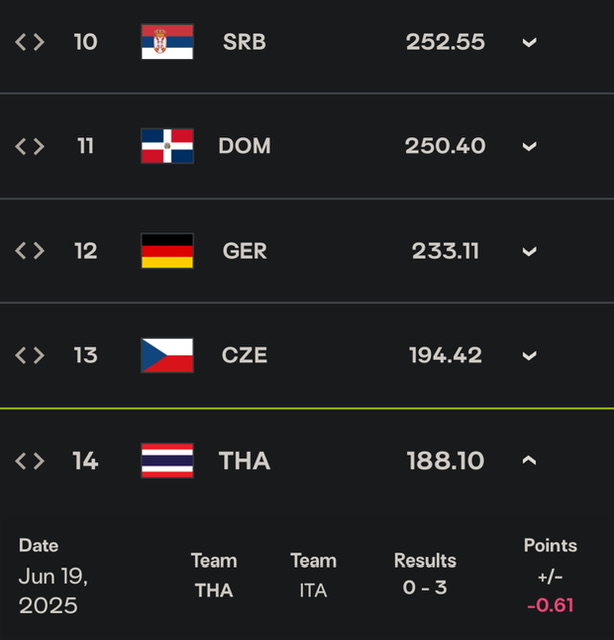The image size is (614, 640).
Task: Click the -0.61 points change value
Action: pyautogui.click(x=550, y=605)
